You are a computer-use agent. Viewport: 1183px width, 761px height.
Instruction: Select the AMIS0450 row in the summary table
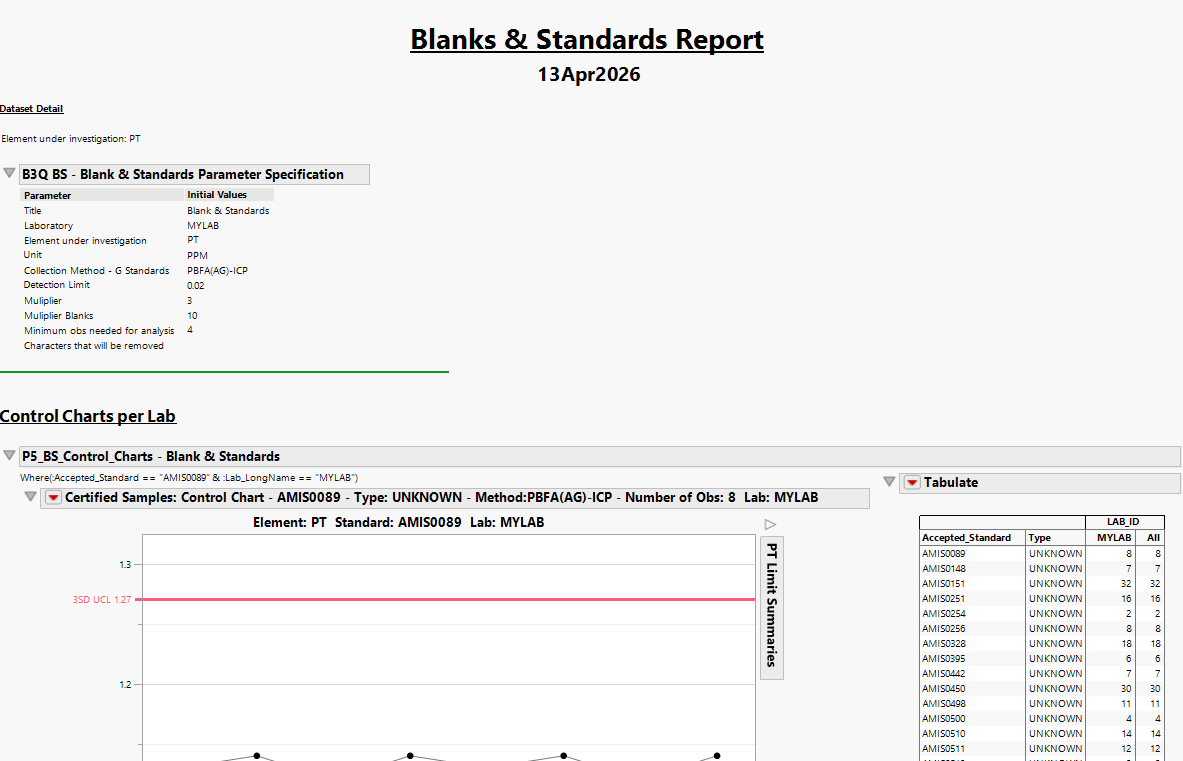tap(947, 688)
